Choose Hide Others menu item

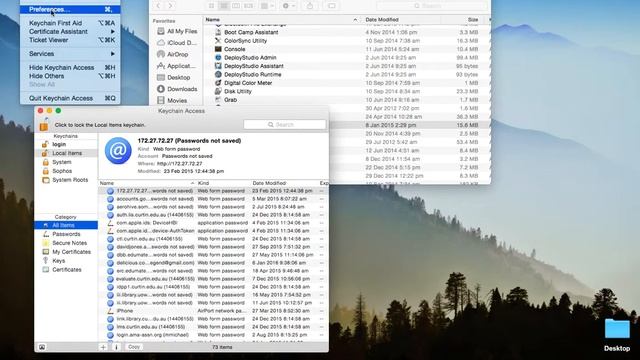(70, 76)
